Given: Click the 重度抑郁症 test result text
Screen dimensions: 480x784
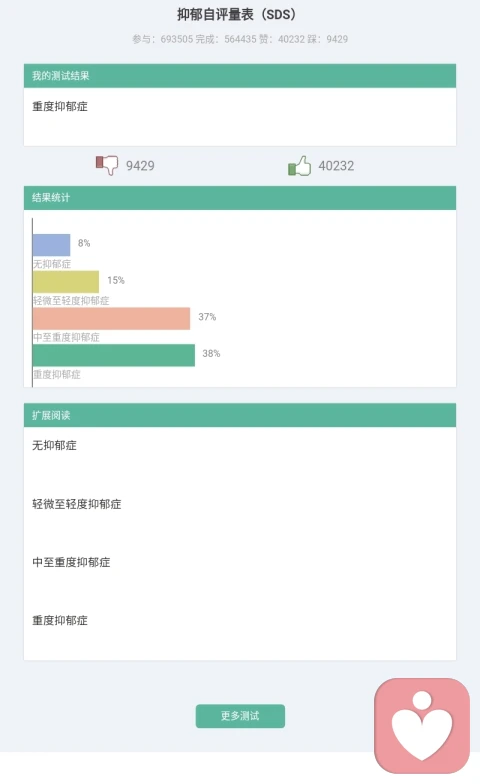Looking at the screenshot, I should tap(60, 106).
